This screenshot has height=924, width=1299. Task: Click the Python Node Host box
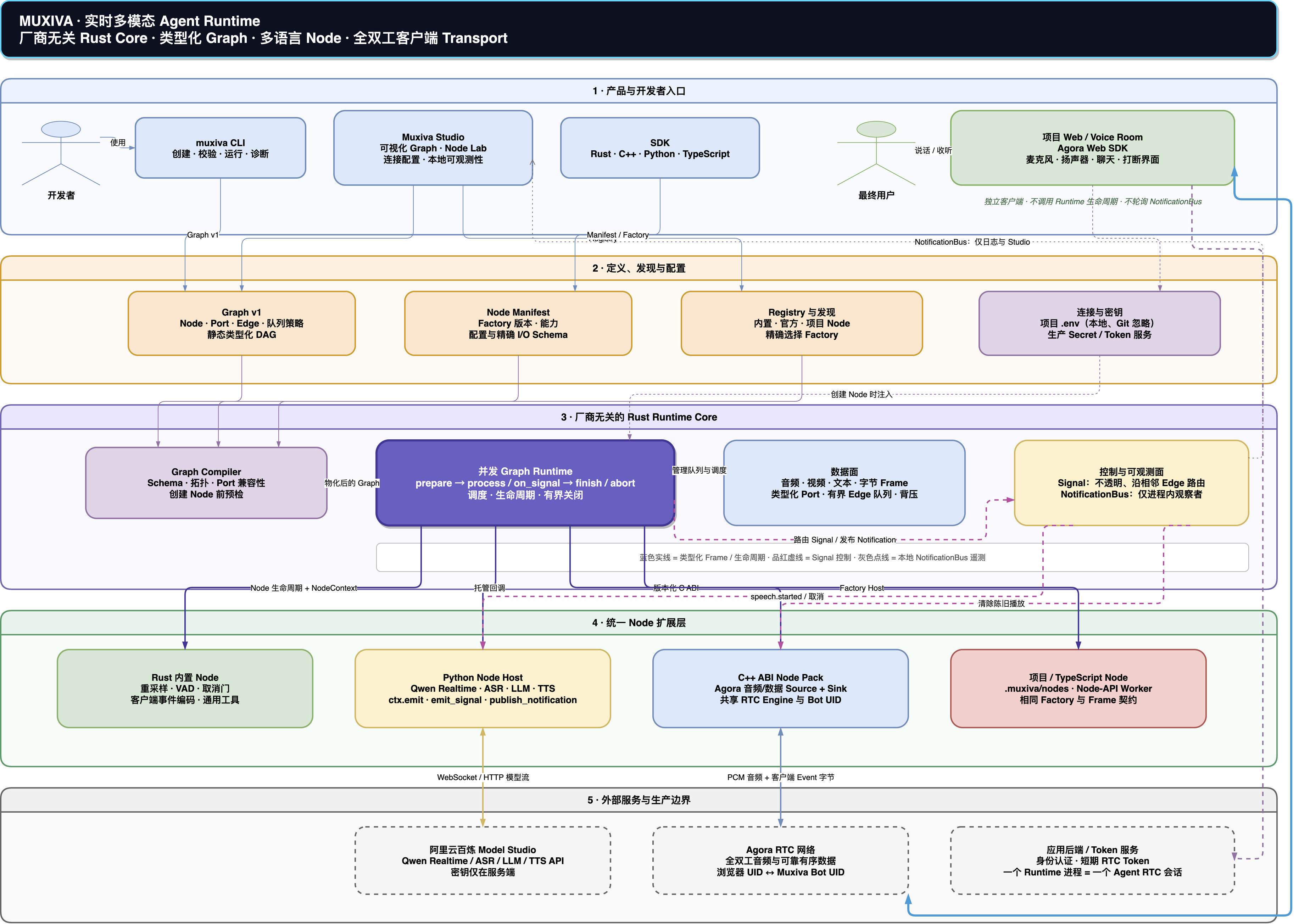click(x=482, y=689)
